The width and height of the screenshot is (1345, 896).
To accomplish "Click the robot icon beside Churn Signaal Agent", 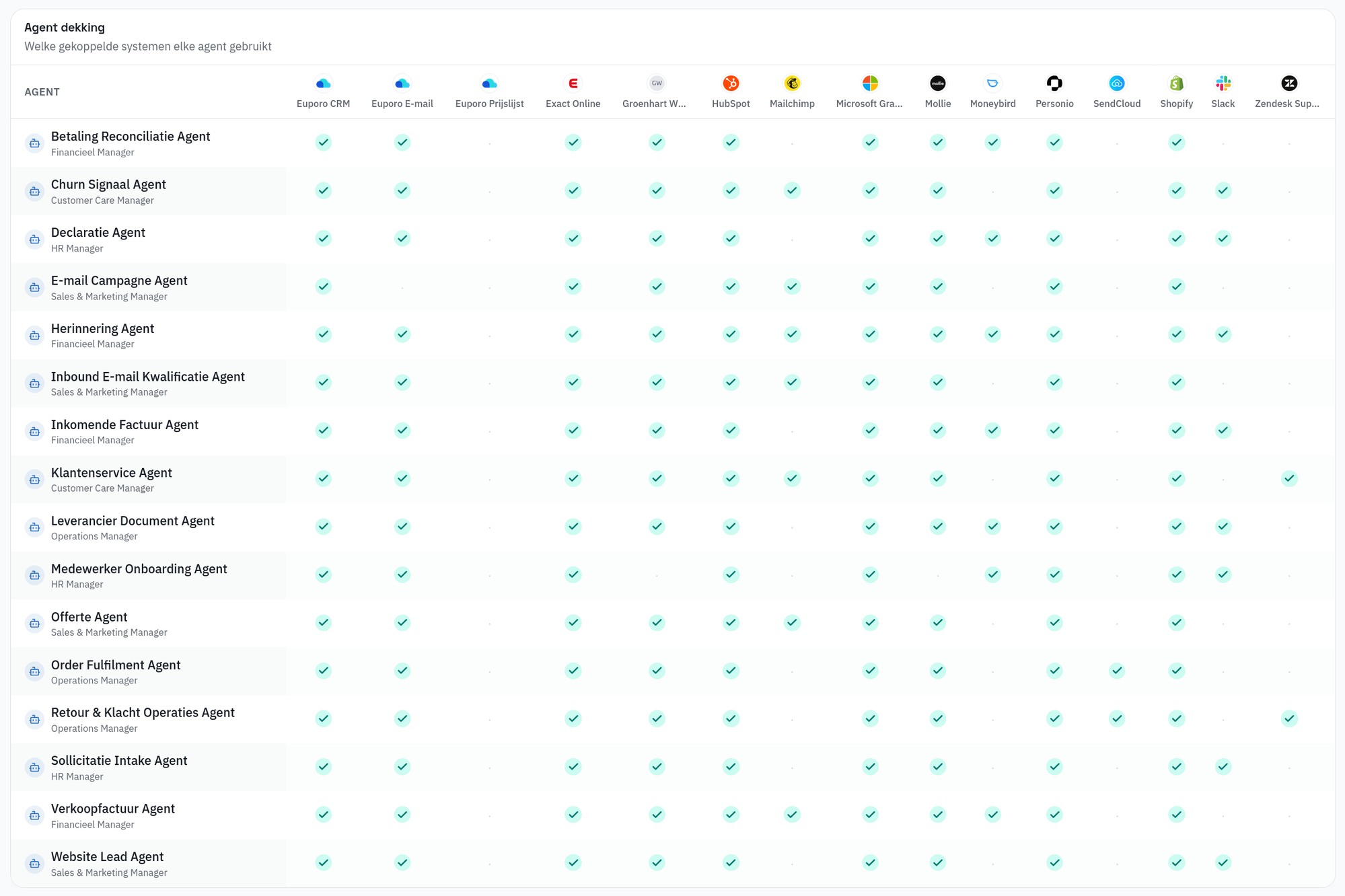I will (34, 191).
